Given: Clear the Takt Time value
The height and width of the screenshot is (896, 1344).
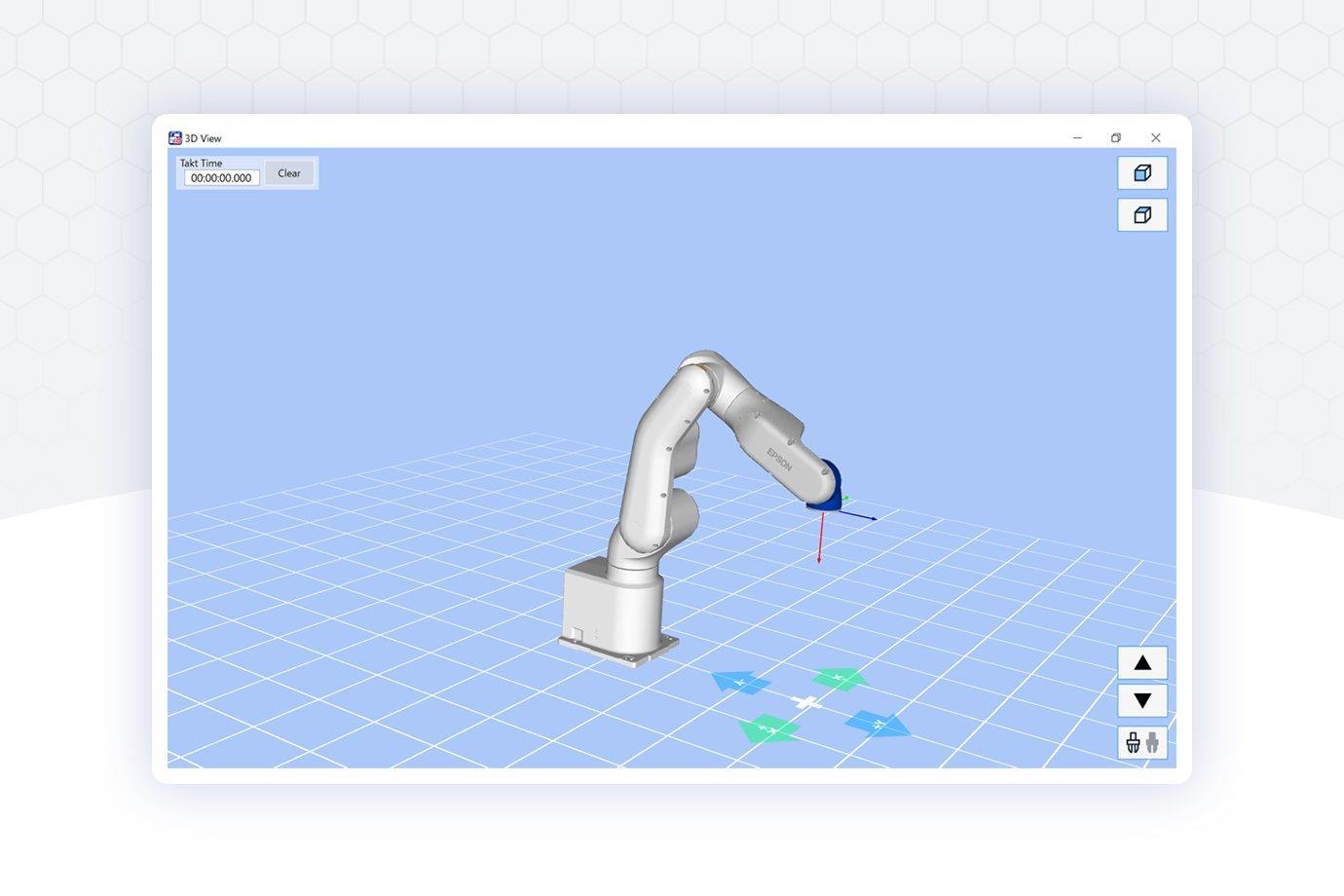Looking at the screenshot, I should (x=289, y=173).
